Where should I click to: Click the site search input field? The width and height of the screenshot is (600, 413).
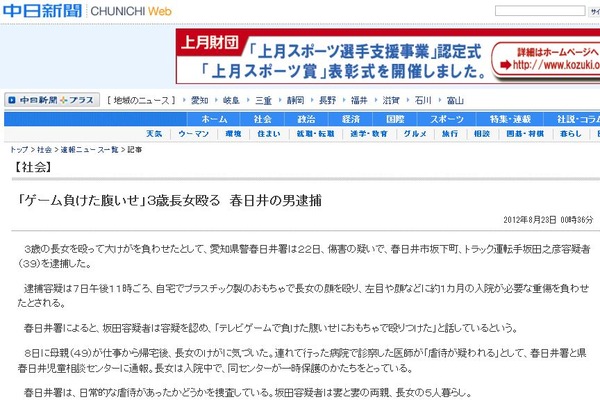540,11
